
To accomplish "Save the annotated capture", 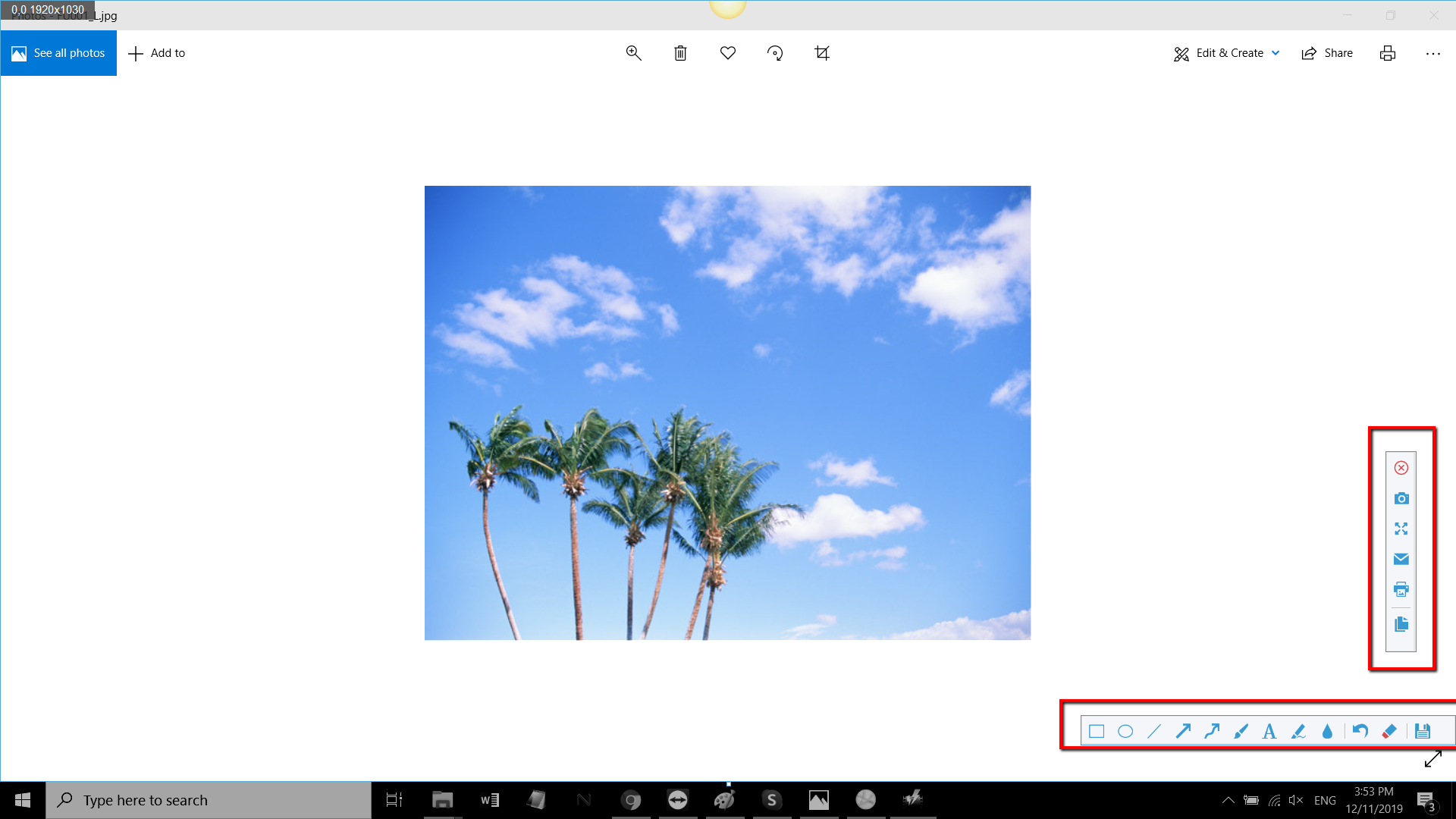I will pyautogui.click(x=1423, y=731).
